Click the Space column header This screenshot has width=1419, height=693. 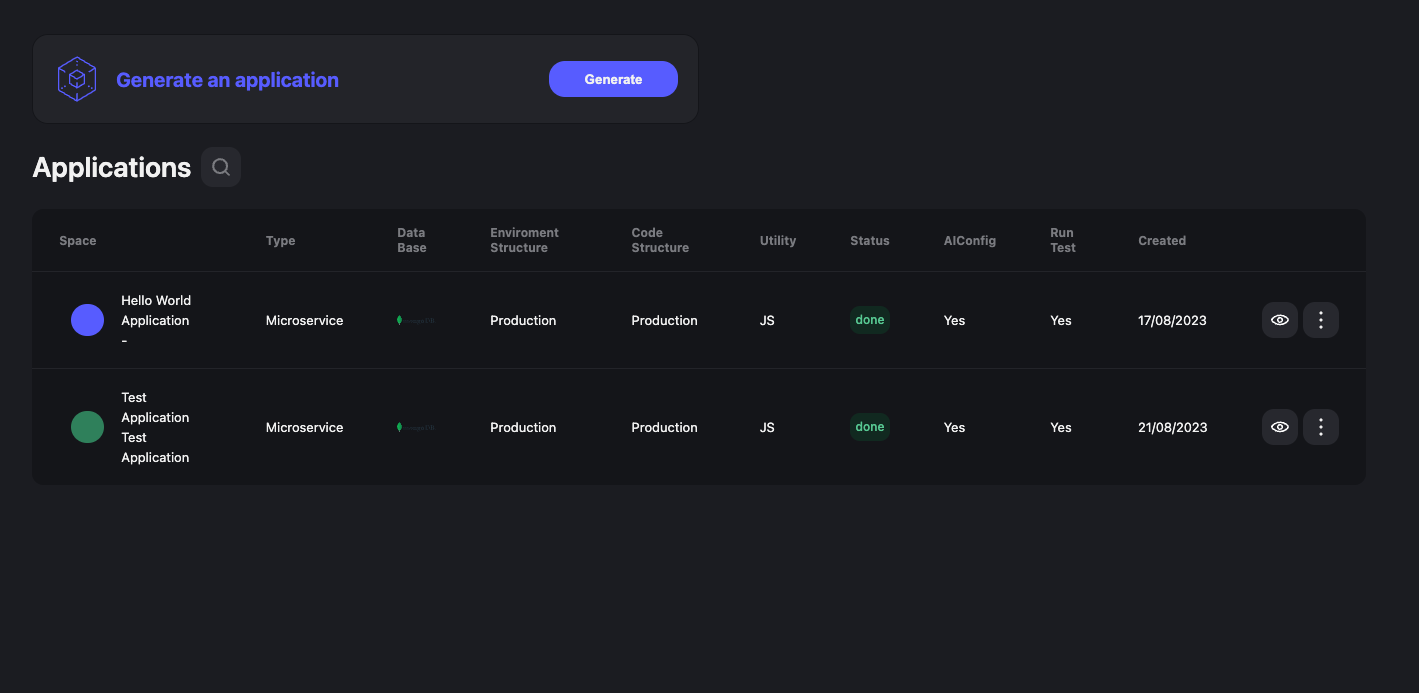coord(78,241)
